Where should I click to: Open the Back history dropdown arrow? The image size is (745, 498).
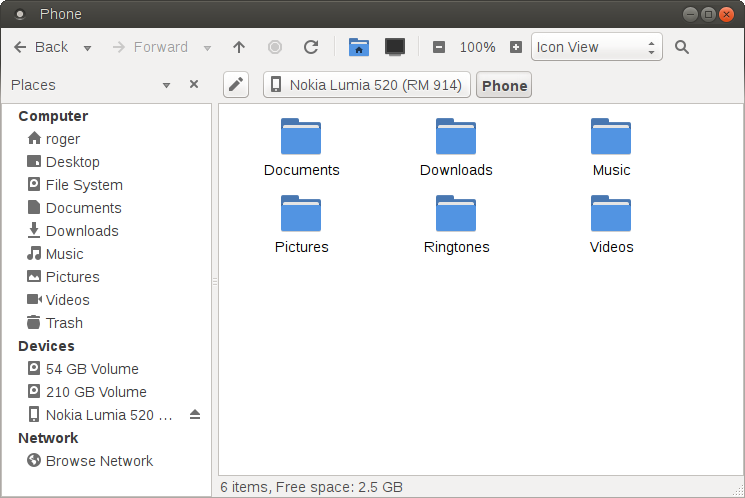pyautogui.click(x=87, y=48)
